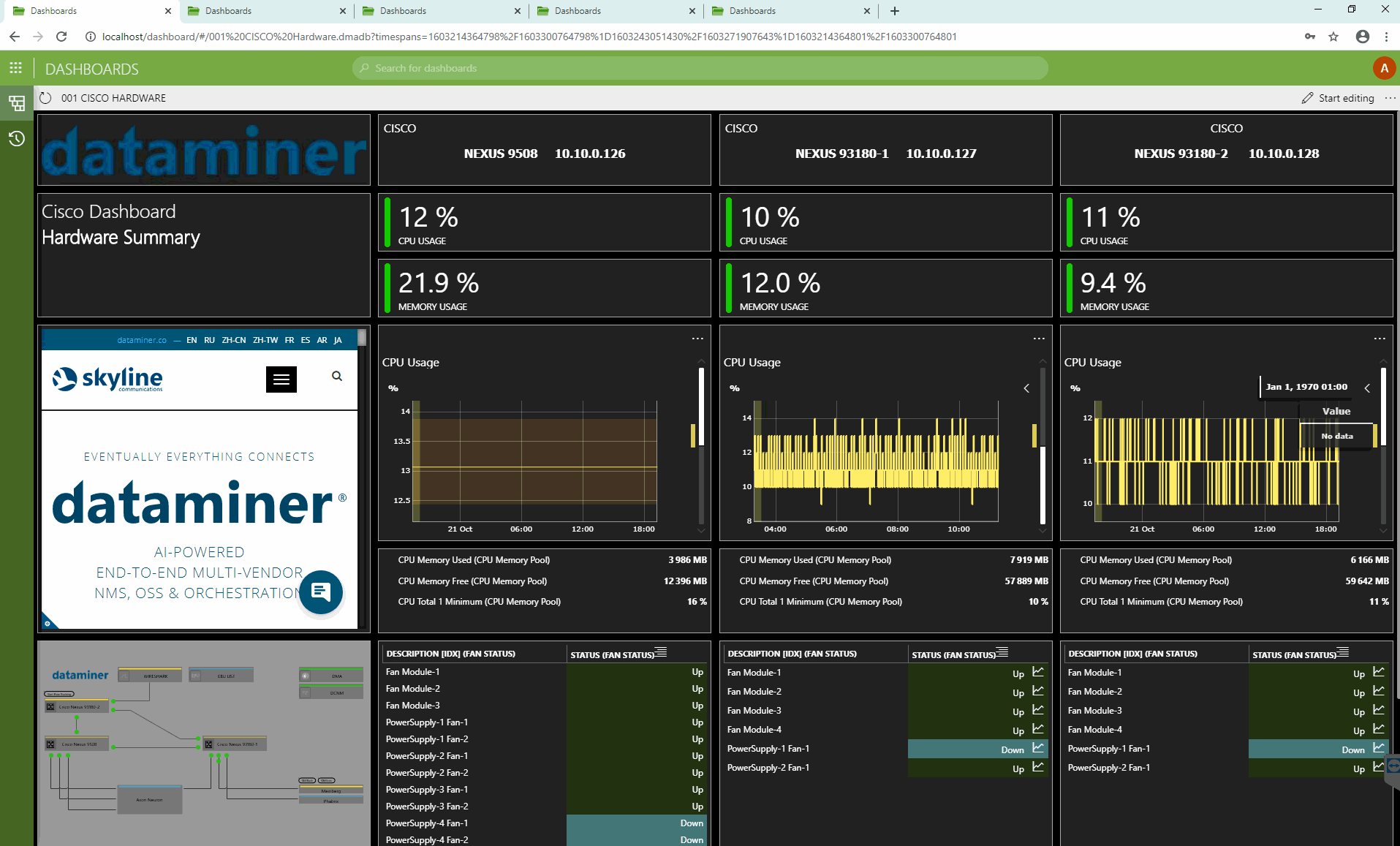Open the ellipsis menu of Nexus 93180-1 CPU Usage chart
The image size is (1400, 846).
click(x=1039, y=339)
